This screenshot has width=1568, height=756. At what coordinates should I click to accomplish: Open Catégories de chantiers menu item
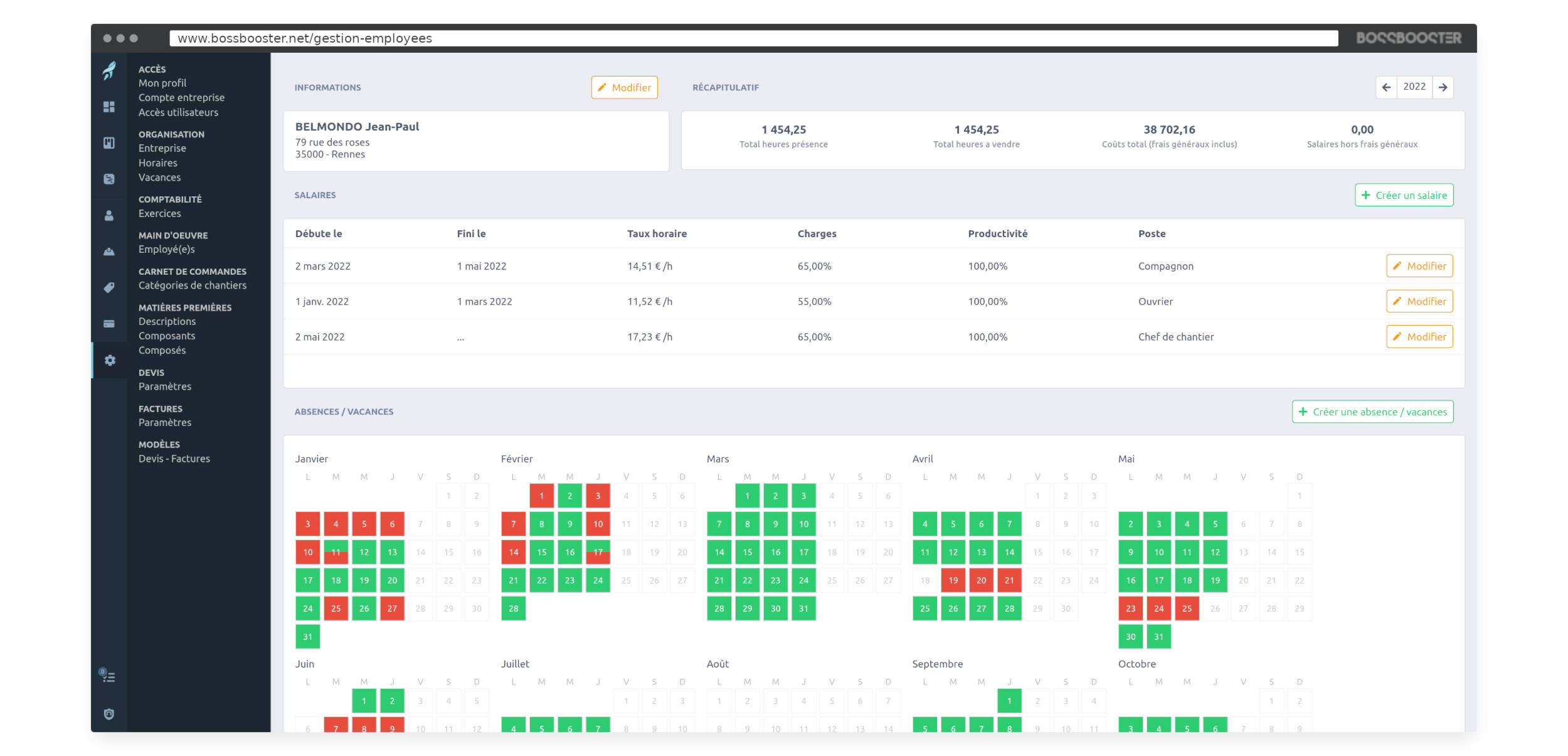pyautogui.click(x=192, y=285)
